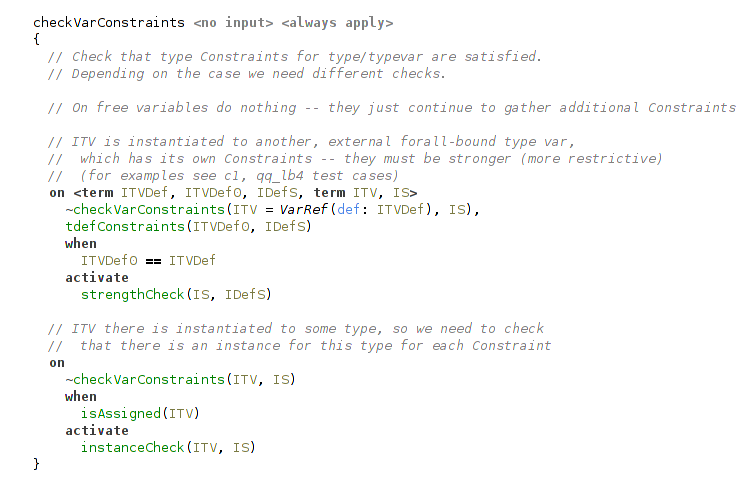
Task: Click the == operator between ITVDef0 and ITVDef
Action: [x=153, y=261]
